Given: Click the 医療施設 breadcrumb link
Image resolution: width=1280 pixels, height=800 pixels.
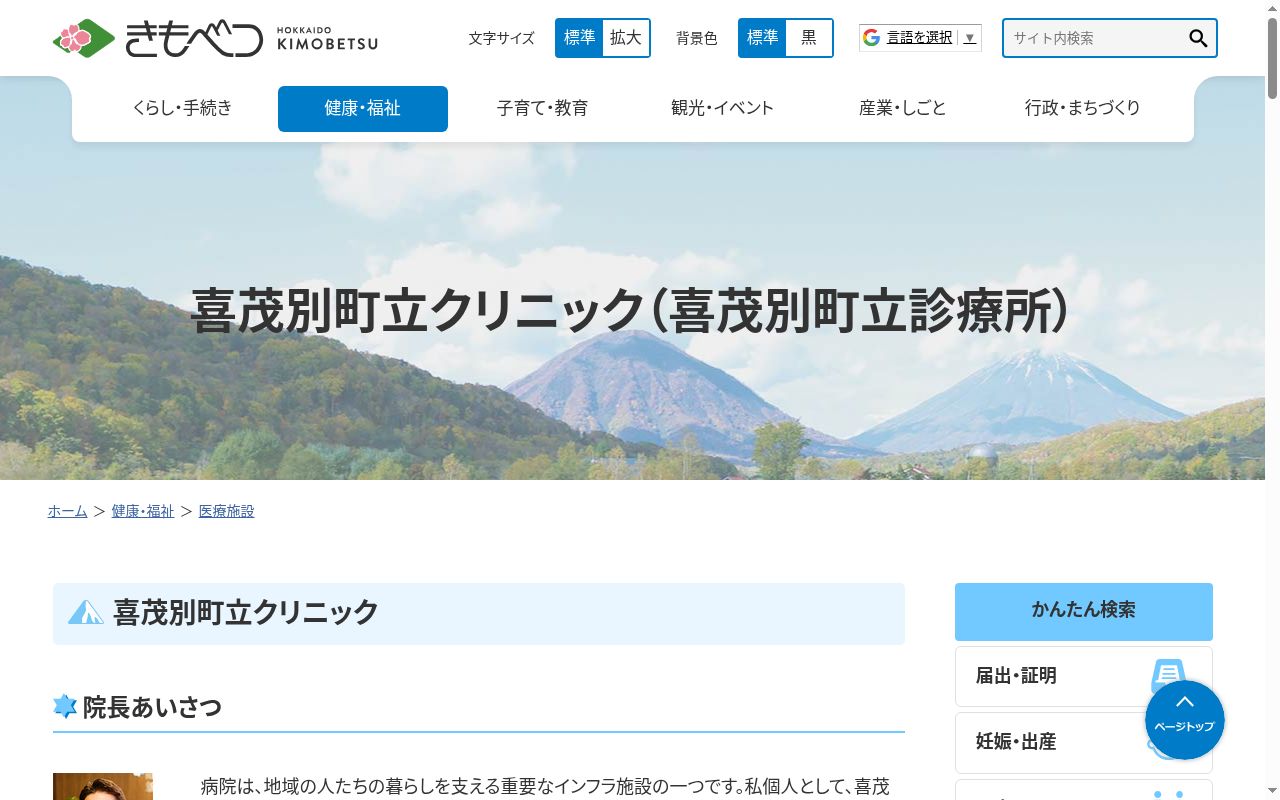Looking at the screenshot, I should pyautogui.click(x=227, y=511).
